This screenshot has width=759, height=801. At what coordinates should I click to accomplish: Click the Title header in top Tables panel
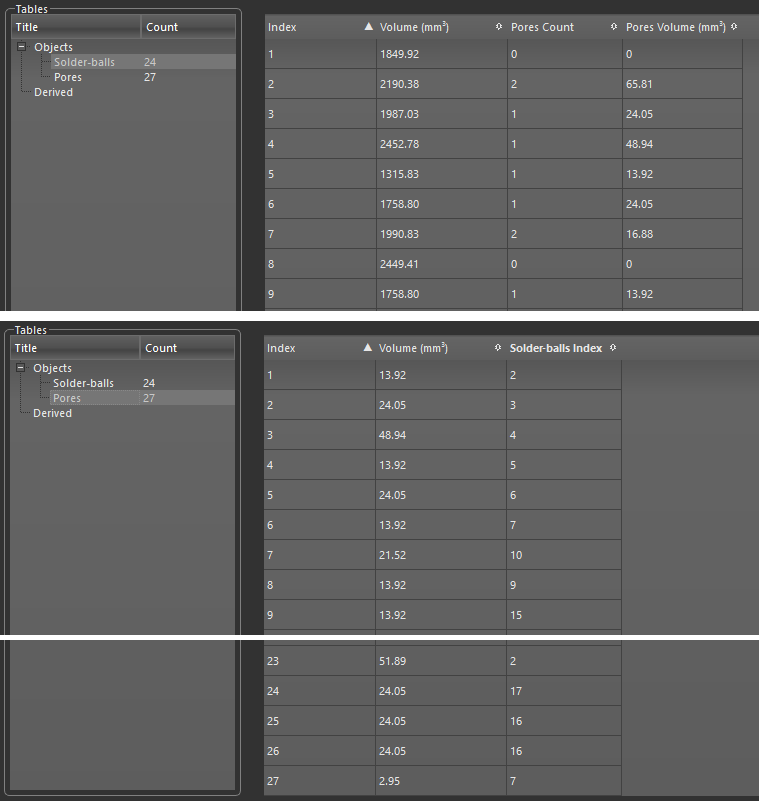tap(76, 27)
